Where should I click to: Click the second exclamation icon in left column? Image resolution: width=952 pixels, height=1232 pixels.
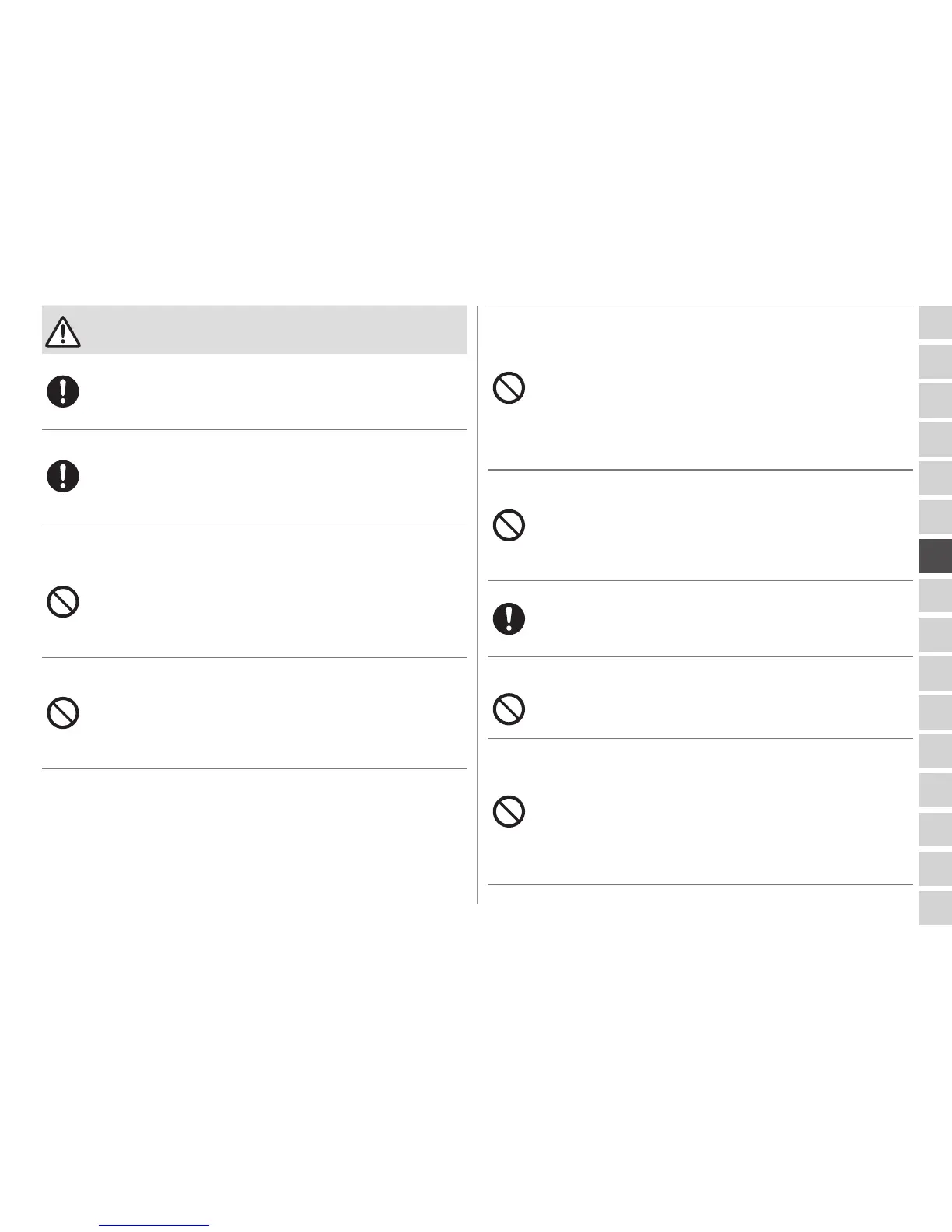pyautogui.click(x=63, y=475)
